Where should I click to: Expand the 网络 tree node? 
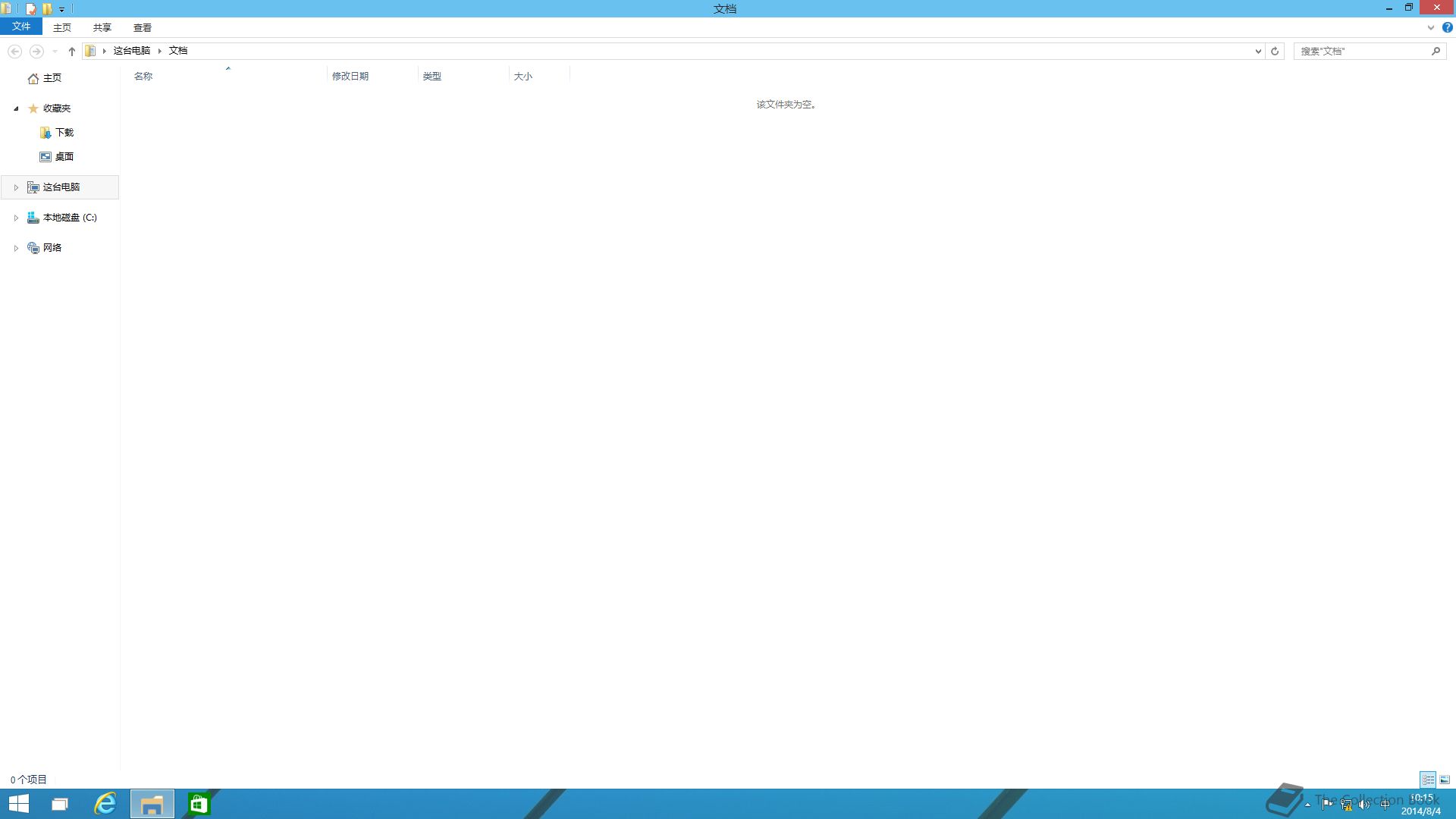tap(16, 248)
